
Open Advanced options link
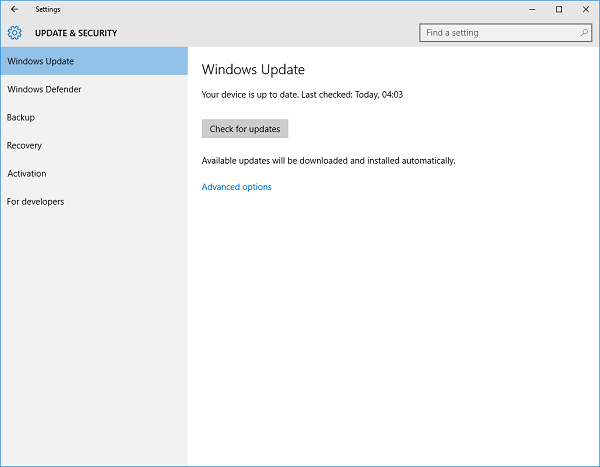coord(236,187)
